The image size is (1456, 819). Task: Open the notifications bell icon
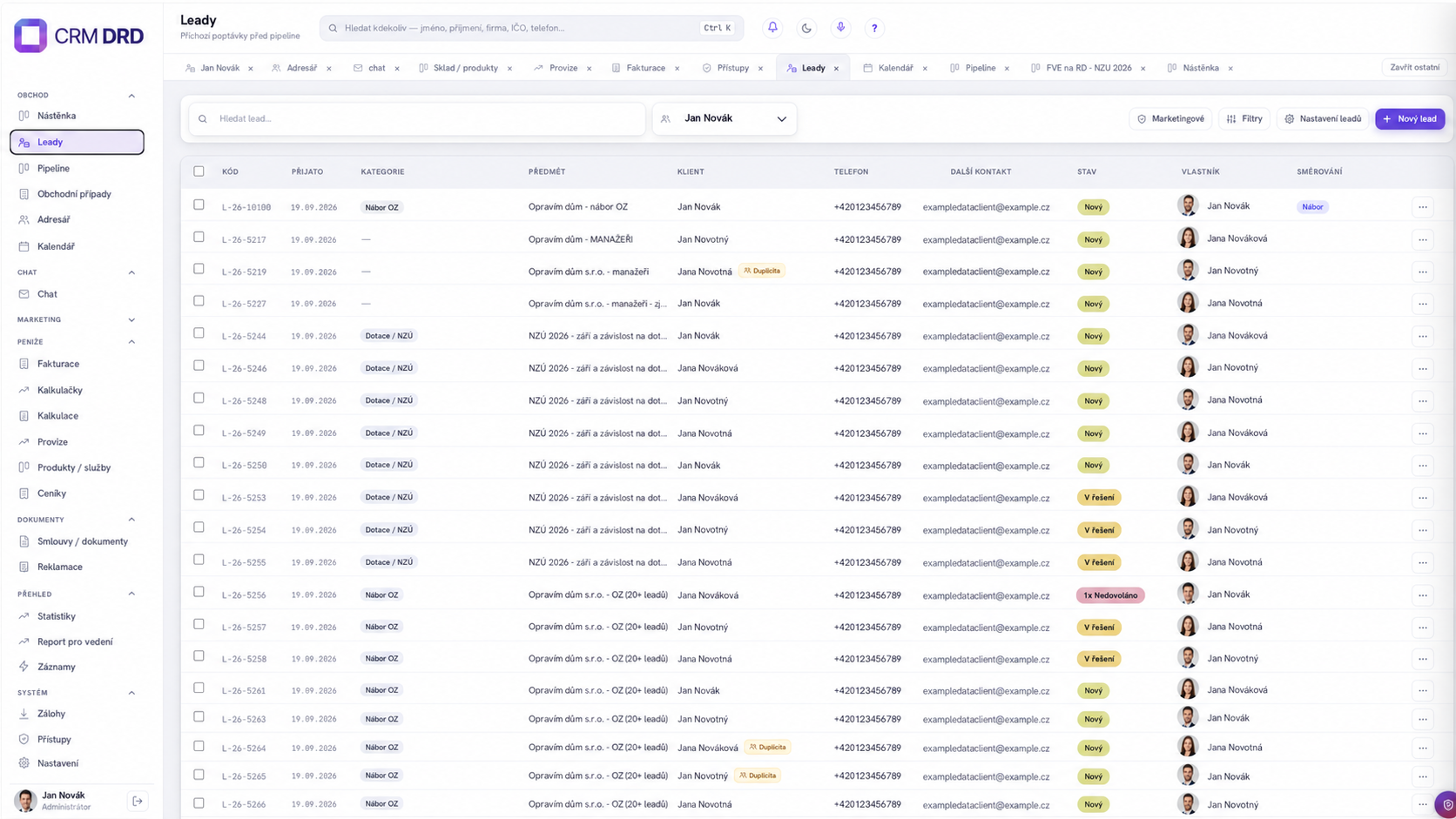coord(772,28)
